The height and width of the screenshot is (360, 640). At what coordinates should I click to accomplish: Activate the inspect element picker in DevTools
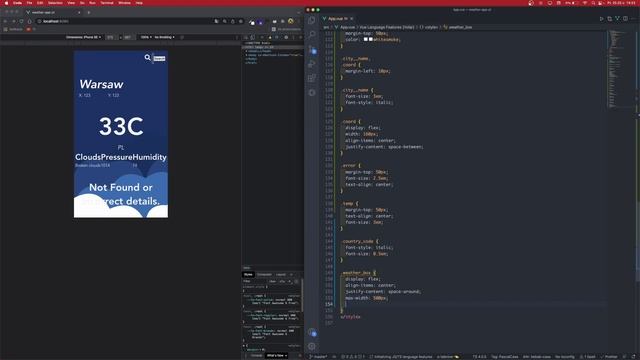(246, 37)
